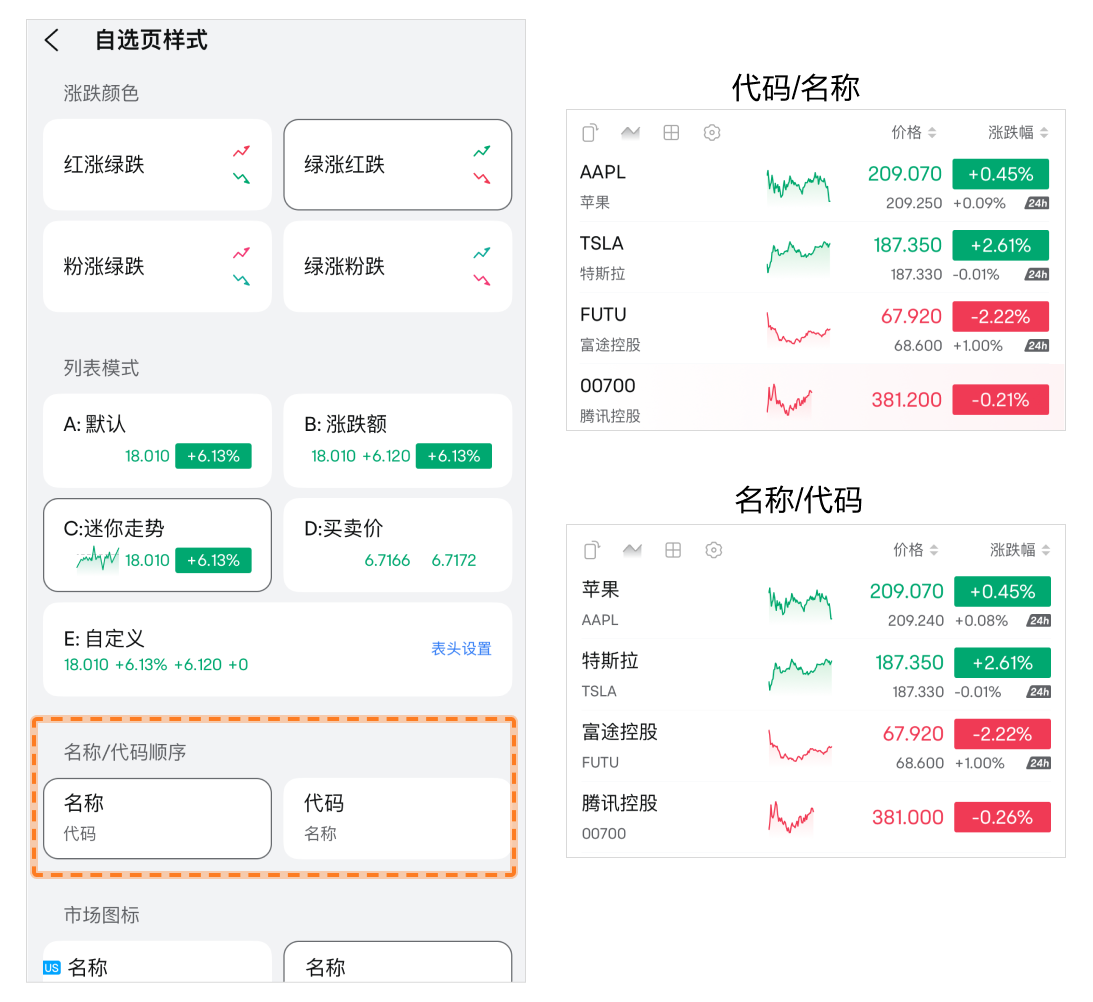
Task: Open gear settings icon in 代码/名称 preview
Action: 712,132
